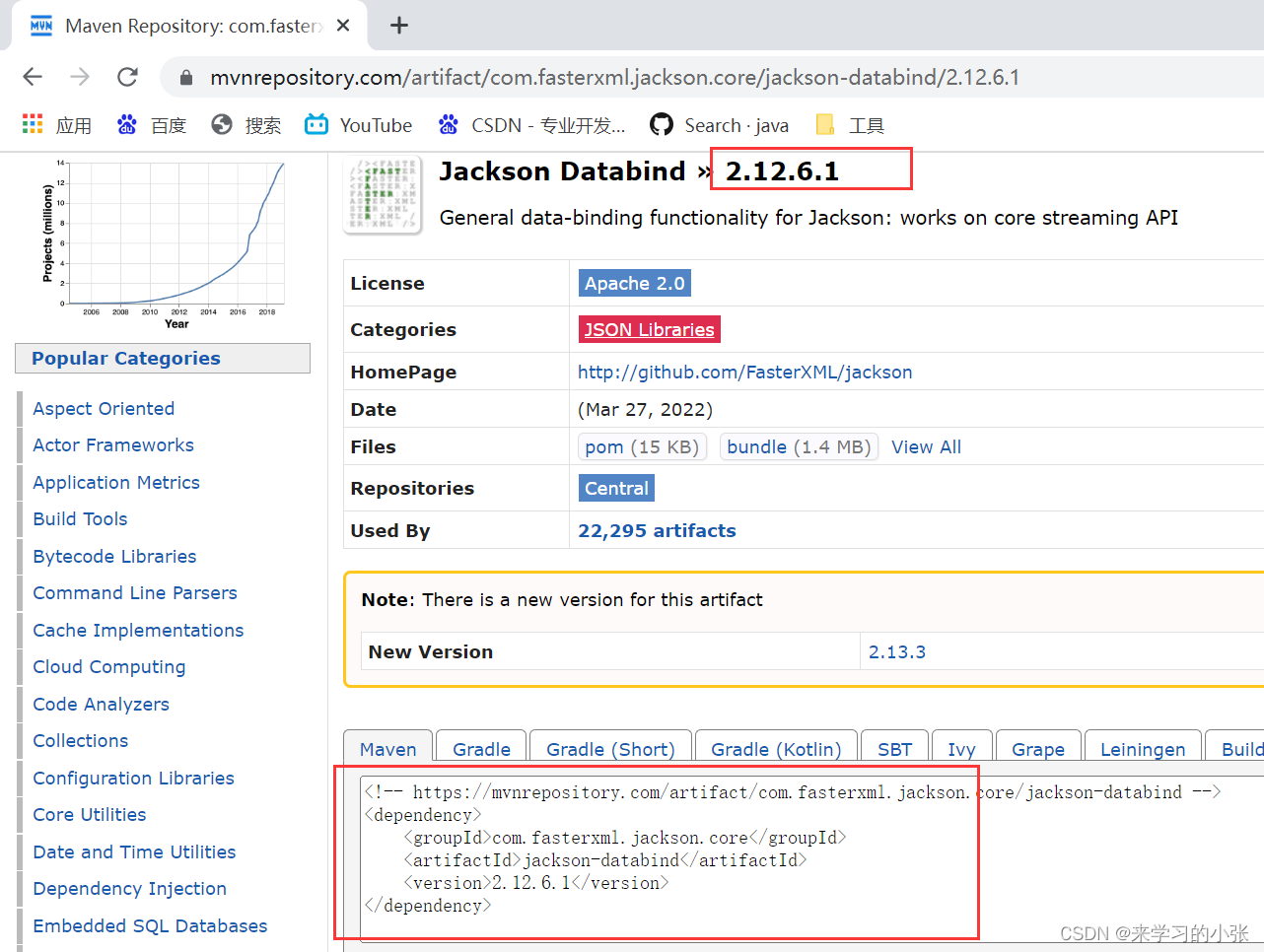The image size is (1264, 952).
Task: Close the Maven Repository tab
Action: click(343, 26)
